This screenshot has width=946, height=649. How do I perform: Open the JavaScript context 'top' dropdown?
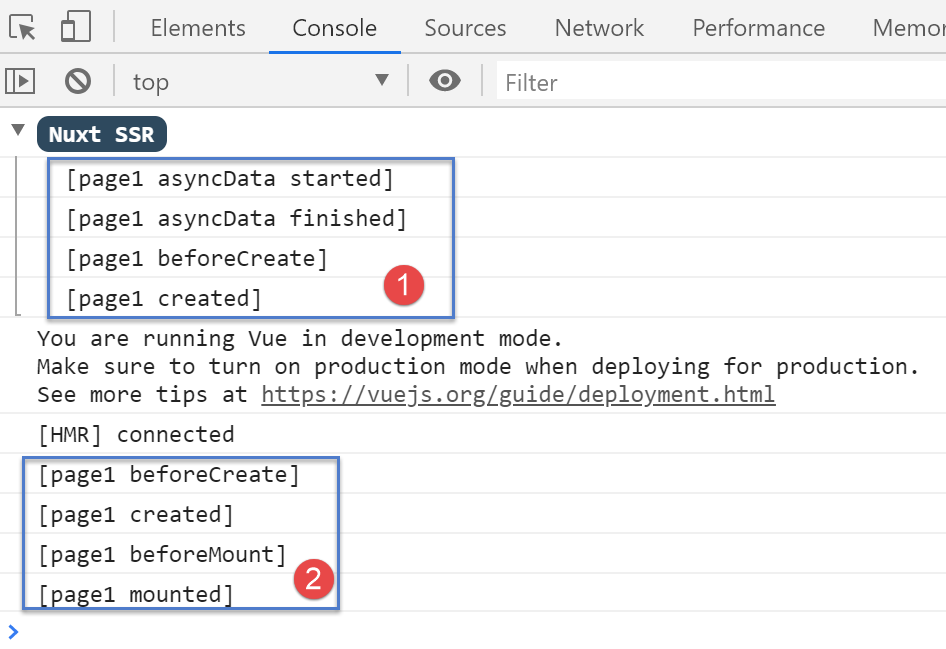point(260,81)
